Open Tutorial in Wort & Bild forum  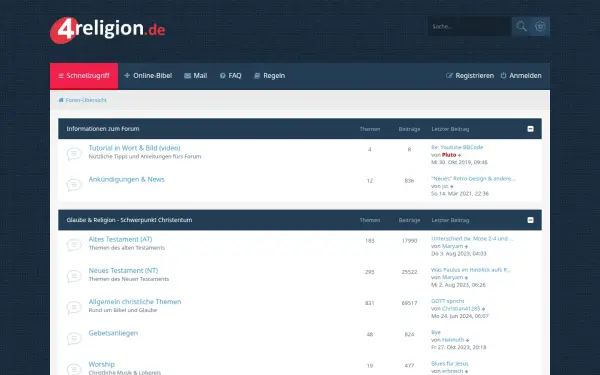[x=134, y=148]
